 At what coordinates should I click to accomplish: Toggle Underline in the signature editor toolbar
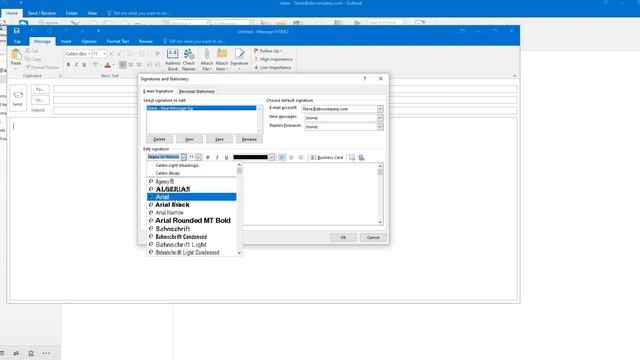pyautogui.click(x=227, y=157)
